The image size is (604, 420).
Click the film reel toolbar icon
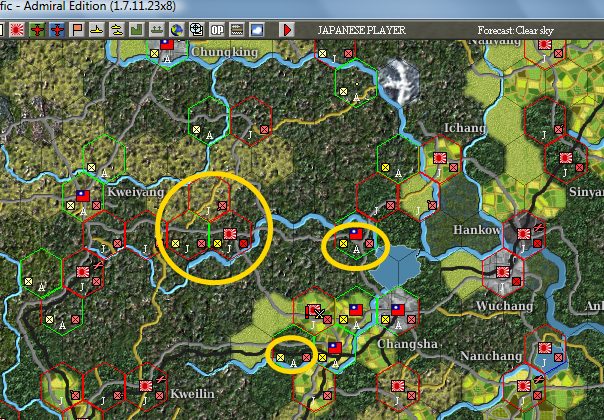coord(197,30)
